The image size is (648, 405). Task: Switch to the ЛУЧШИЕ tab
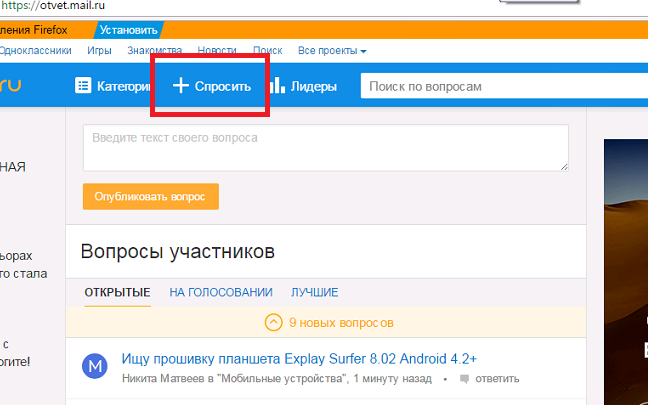click(314, 293)
